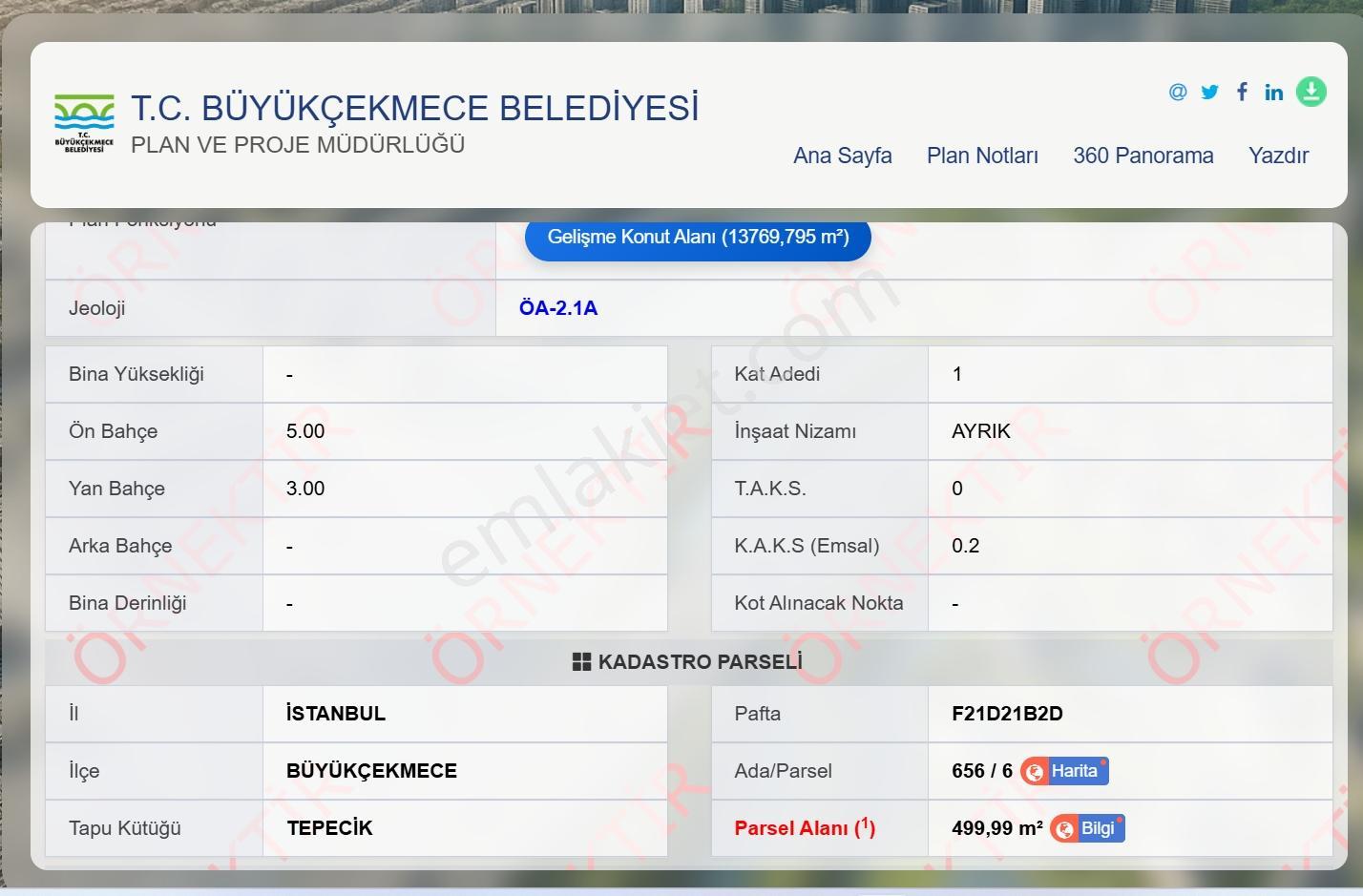The height and width of the screenshot is (896, 1363).
Task: Open Plan Notları menu item
Action: (982, 156)
